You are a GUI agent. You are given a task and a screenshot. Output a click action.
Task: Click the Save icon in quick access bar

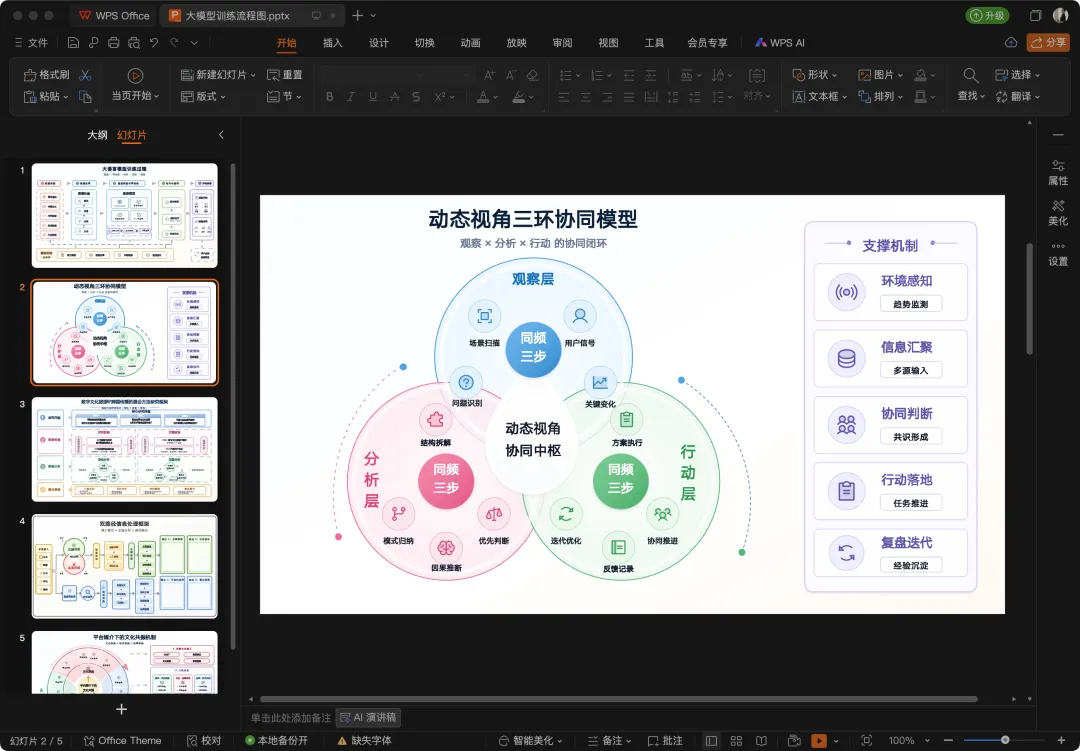point(73,43)
